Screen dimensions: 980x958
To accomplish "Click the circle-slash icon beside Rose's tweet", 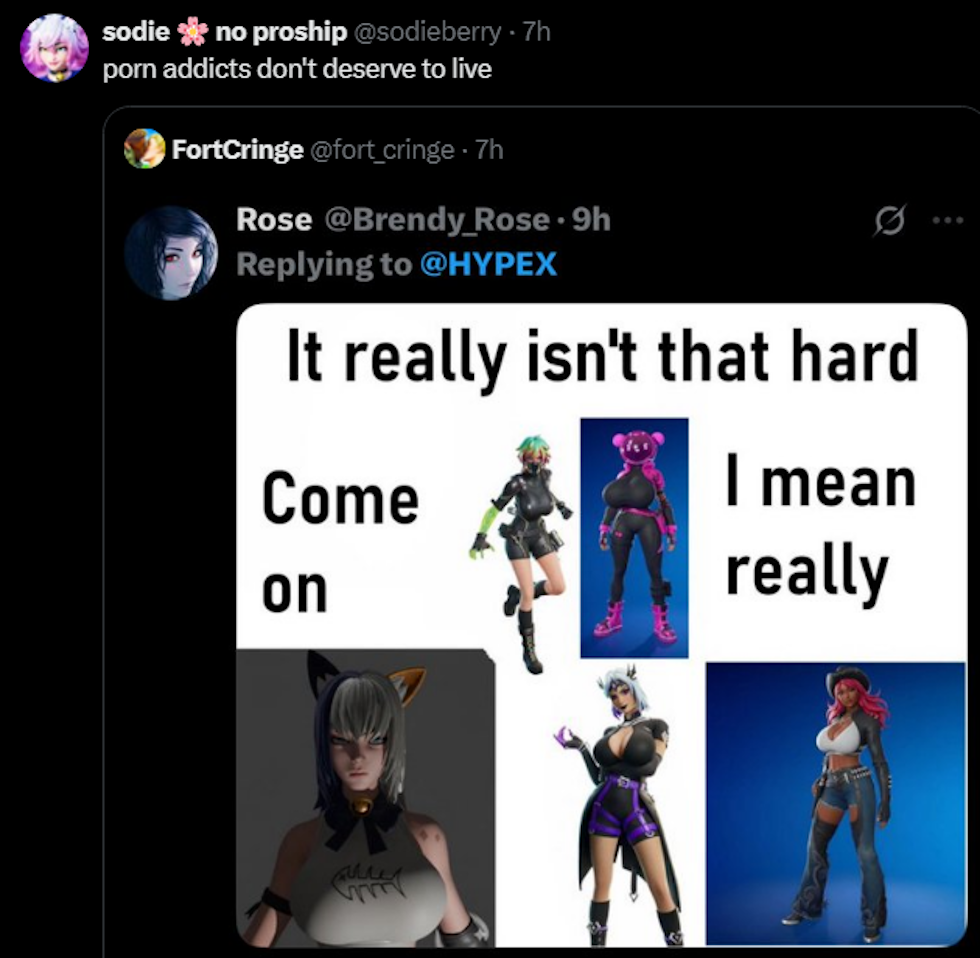I will point(889,220).
